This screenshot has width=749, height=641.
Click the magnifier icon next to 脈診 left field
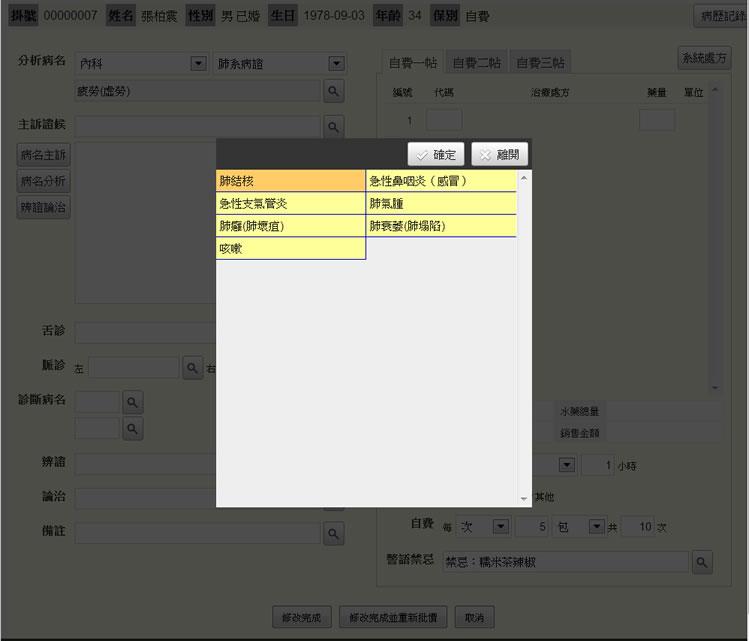[x=193, y=368]
